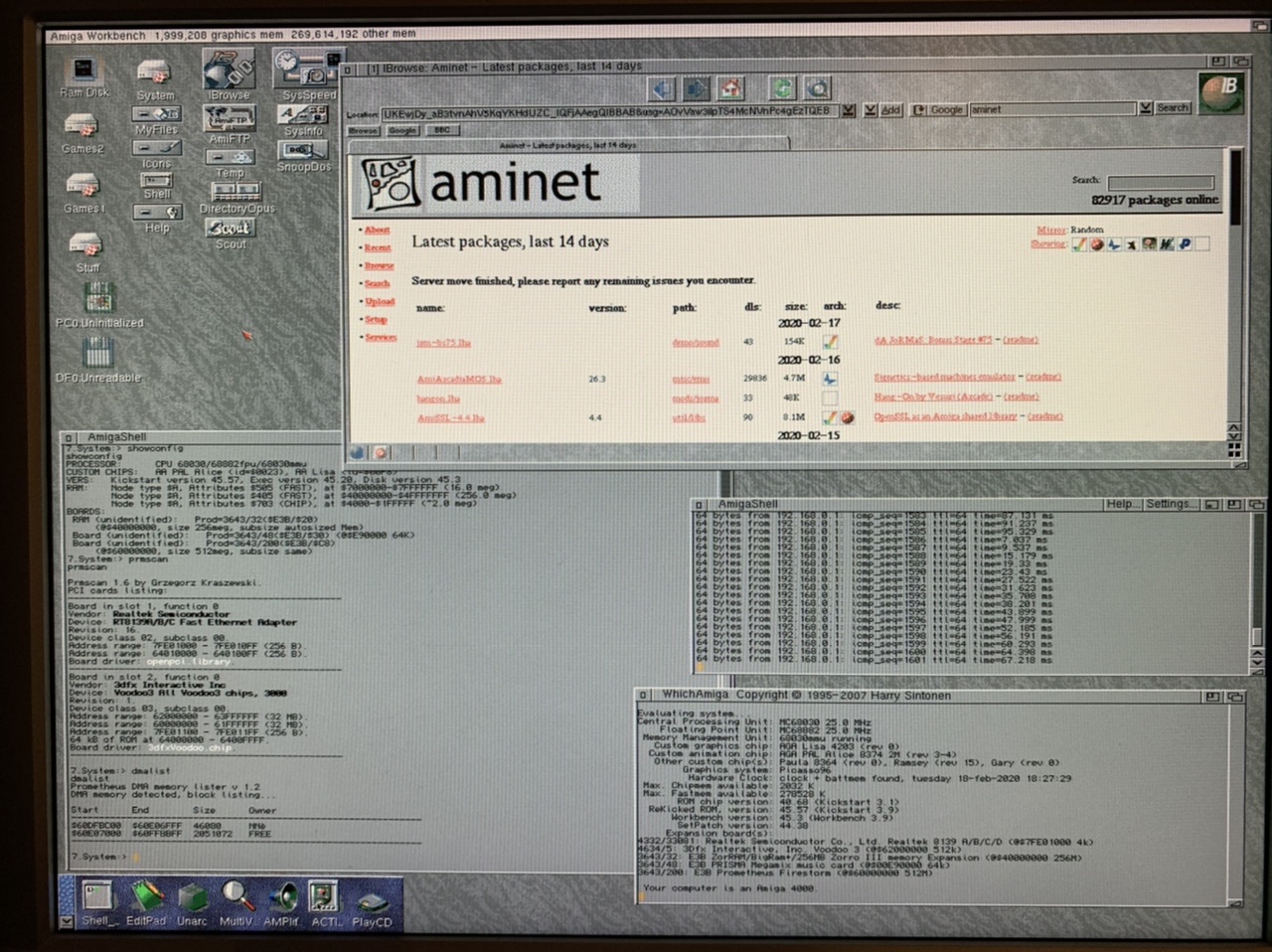This screenshot has height=952, width=1272.
Task: Open the Temp drawer icon
Action: tap(230, 164)
